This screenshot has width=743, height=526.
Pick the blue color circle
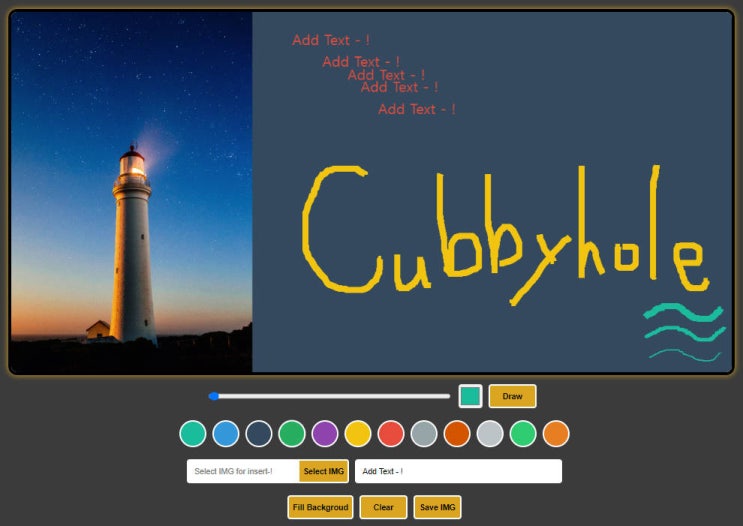(x=226, y=433)
